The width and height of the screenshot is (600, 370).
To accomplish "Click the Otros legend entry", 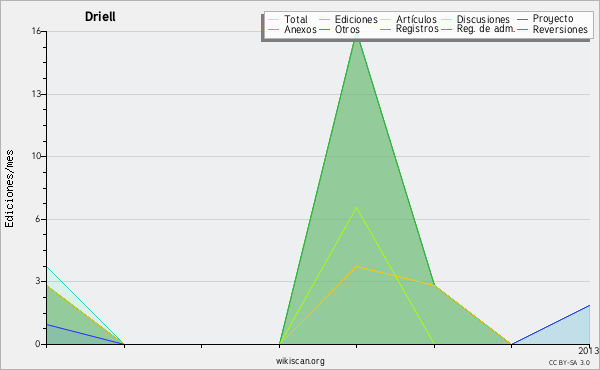I will 347,29.
